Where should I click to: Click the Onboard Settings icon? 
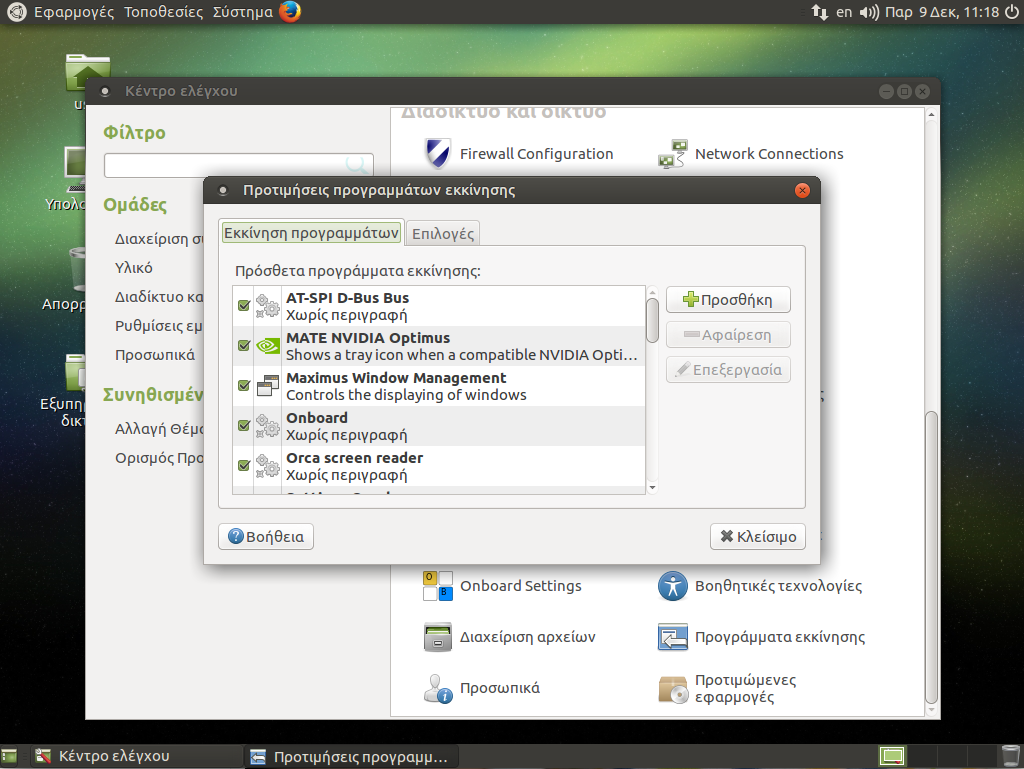(x=437, y=586)
